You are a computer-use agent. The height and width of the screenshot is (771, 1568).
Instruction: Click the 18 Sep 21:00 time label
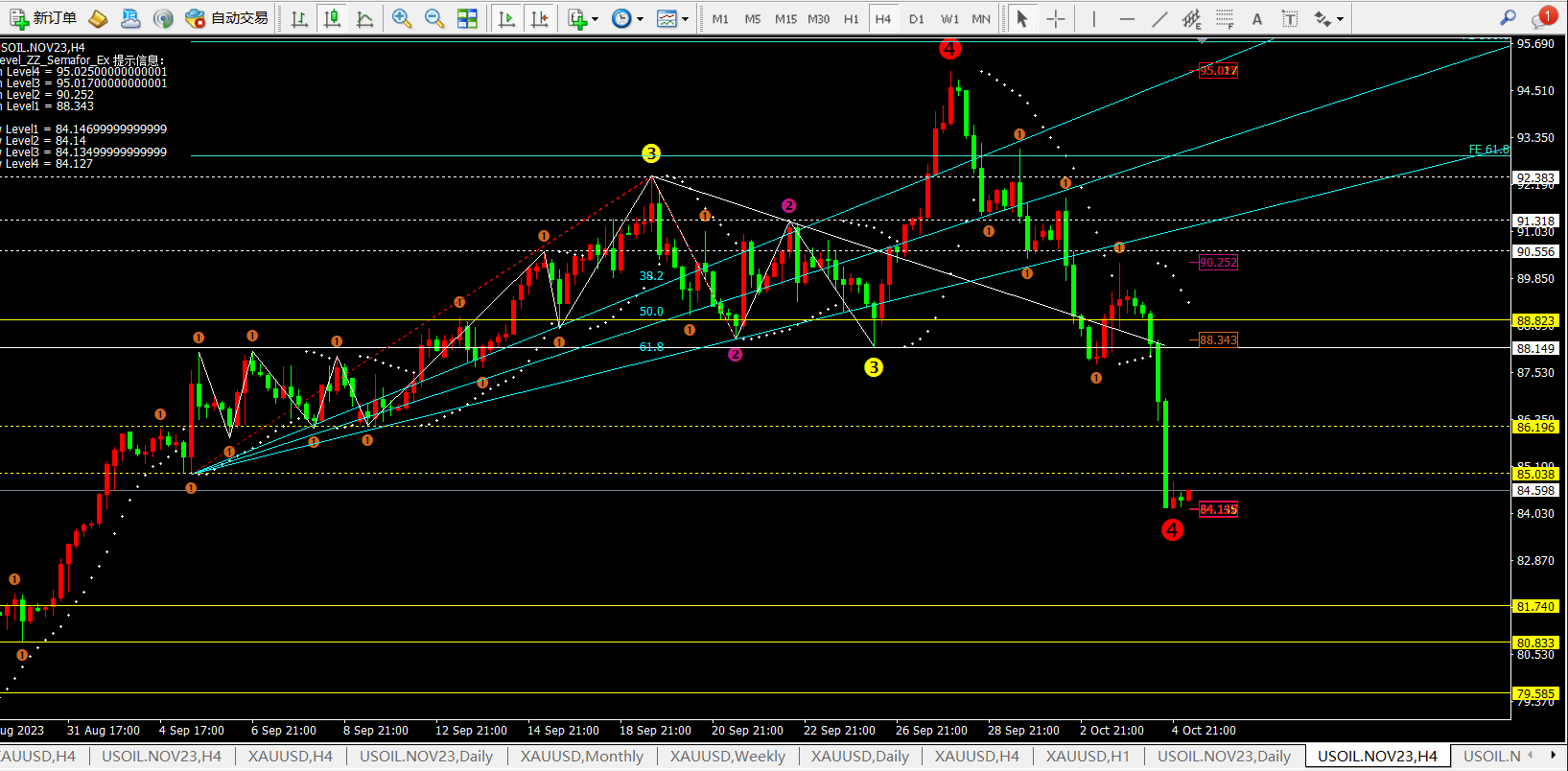[x=655, y=730]
